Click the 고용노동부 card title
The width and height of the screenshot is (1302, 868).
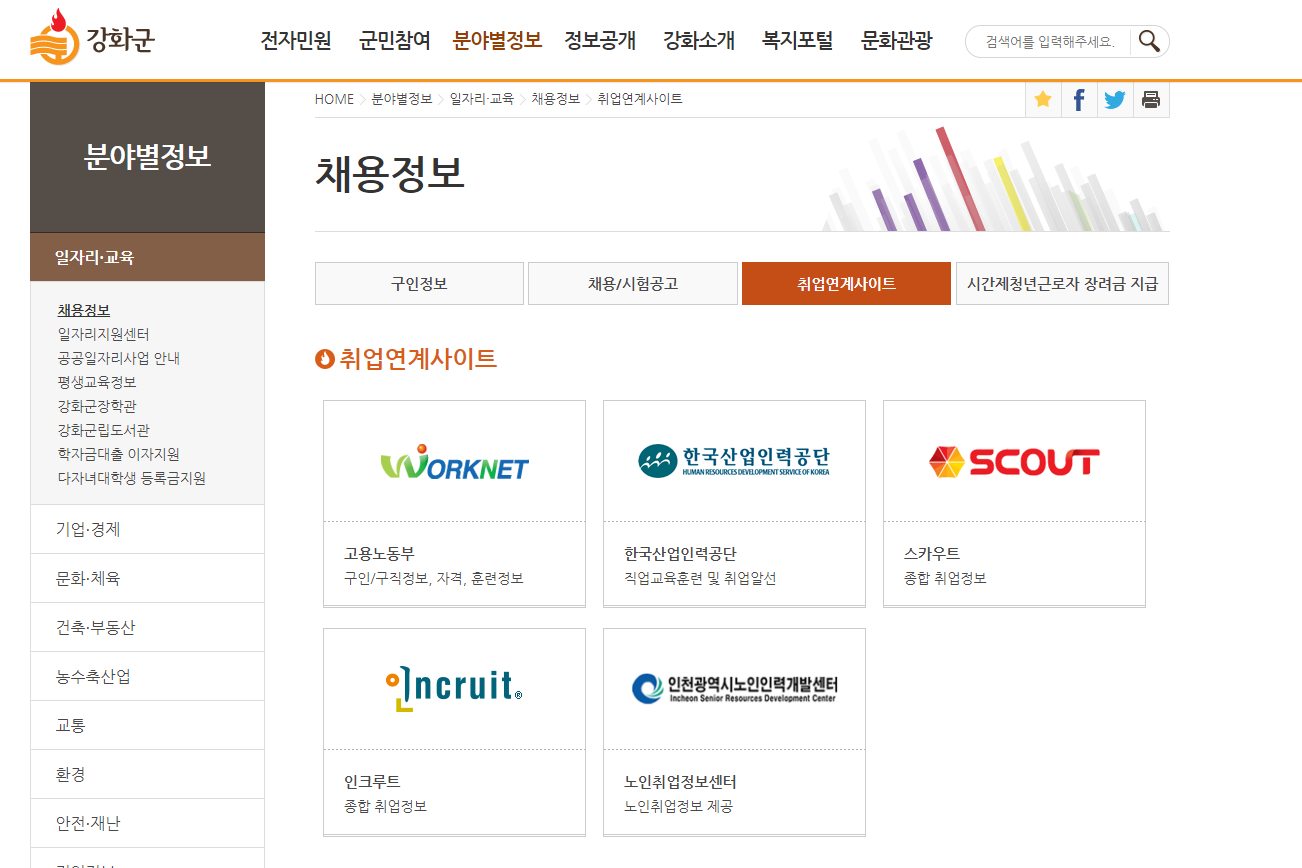[379, 553]
